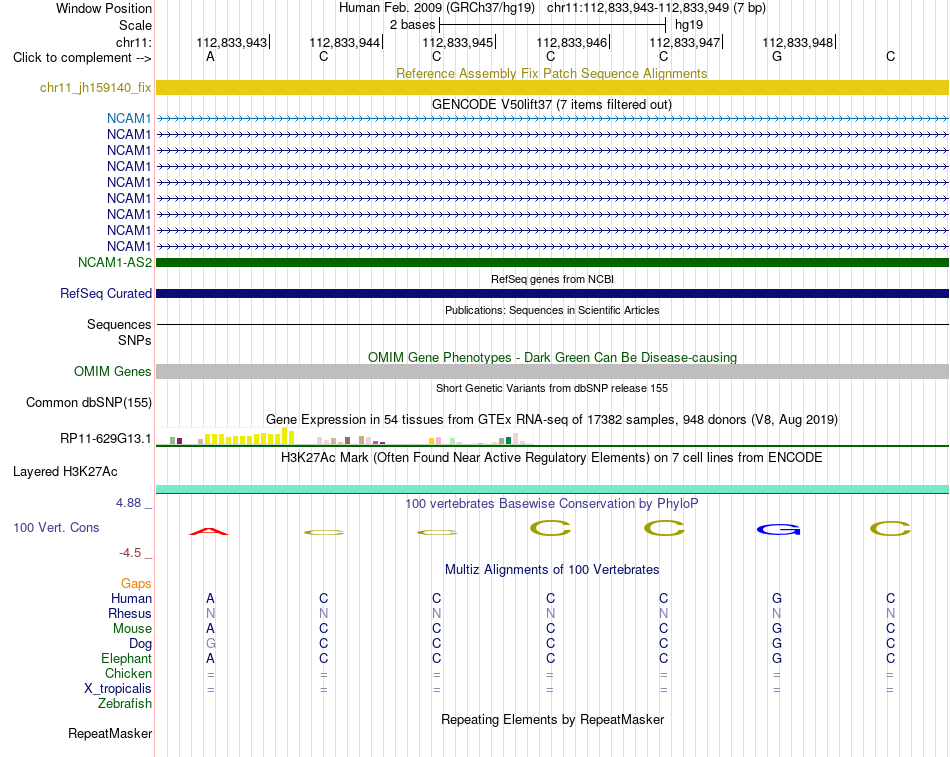Click the Mouse alignment row label
The image size is (950, 757).
point(132,629)
